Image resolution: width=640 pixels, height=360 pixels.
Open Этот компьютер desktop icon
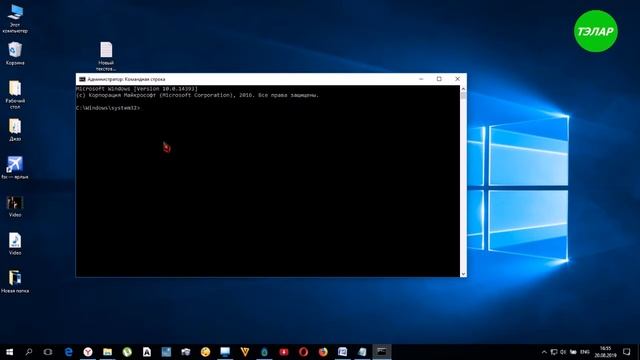[15, 18]
